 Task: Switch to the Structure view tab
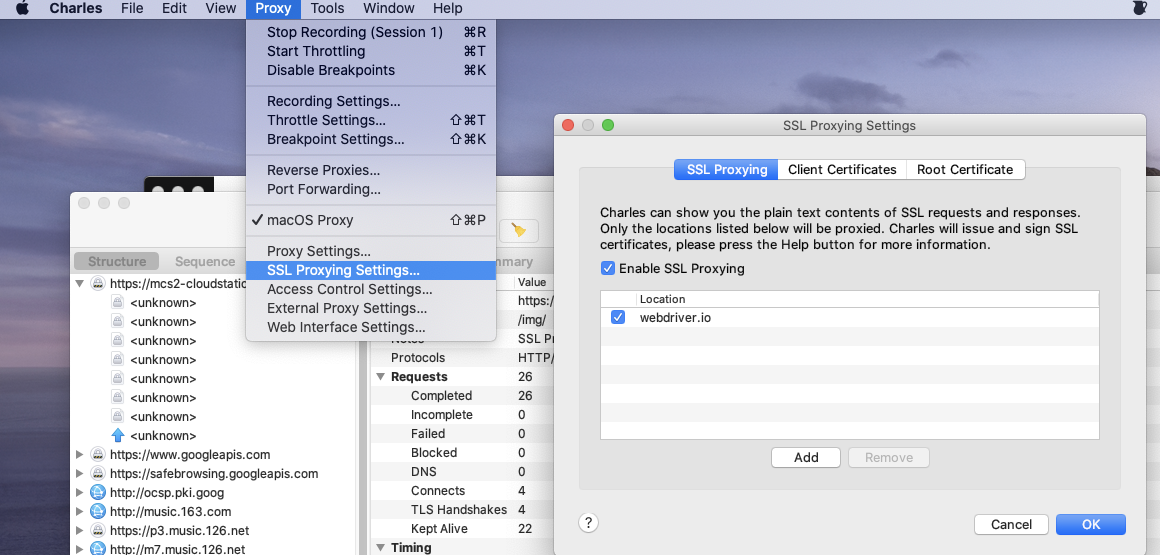click(x=116, y=261)
